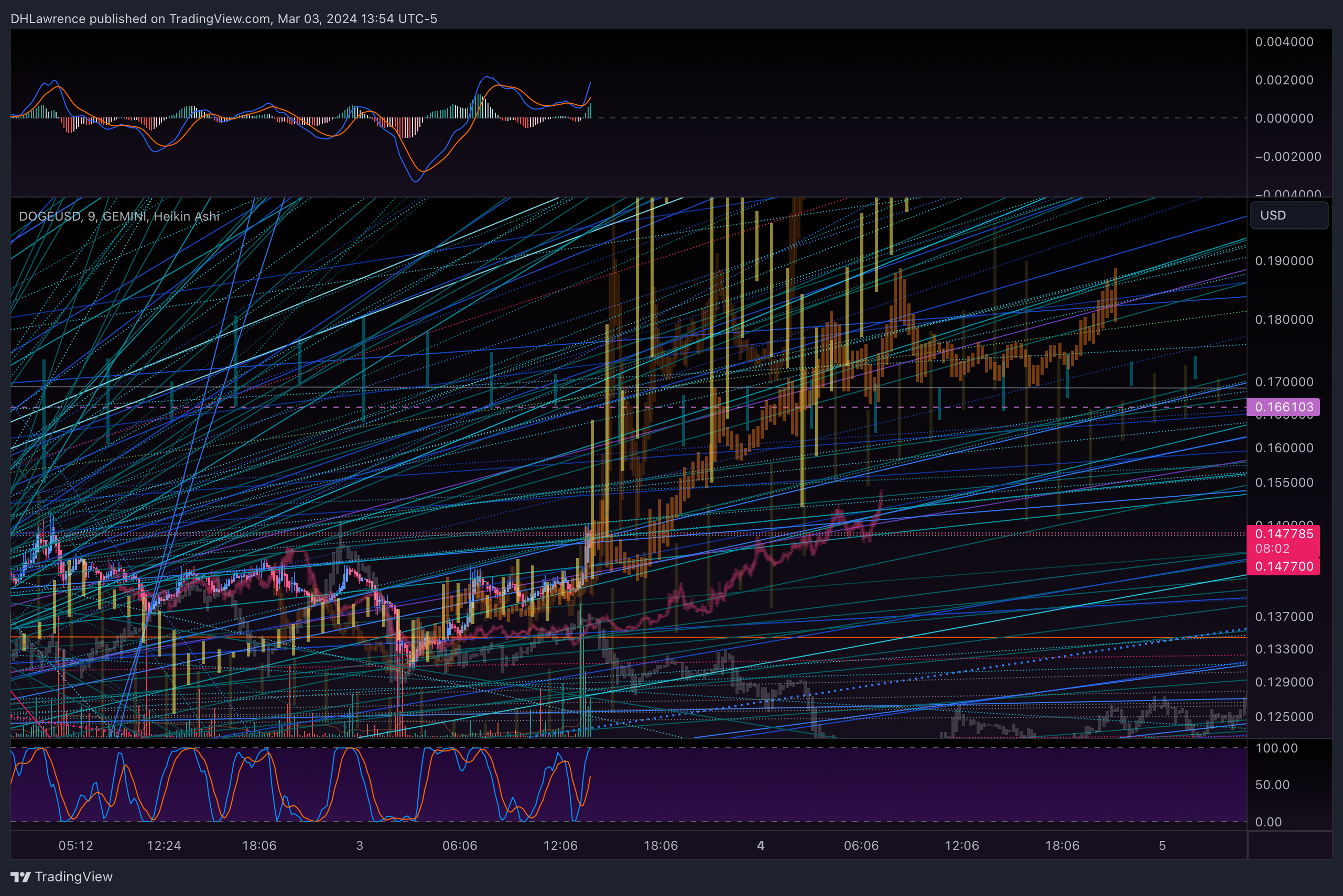Click the 18:06 label before date 3
The height and width of the screenshot is (896, 1343).
tap(259, 846)
